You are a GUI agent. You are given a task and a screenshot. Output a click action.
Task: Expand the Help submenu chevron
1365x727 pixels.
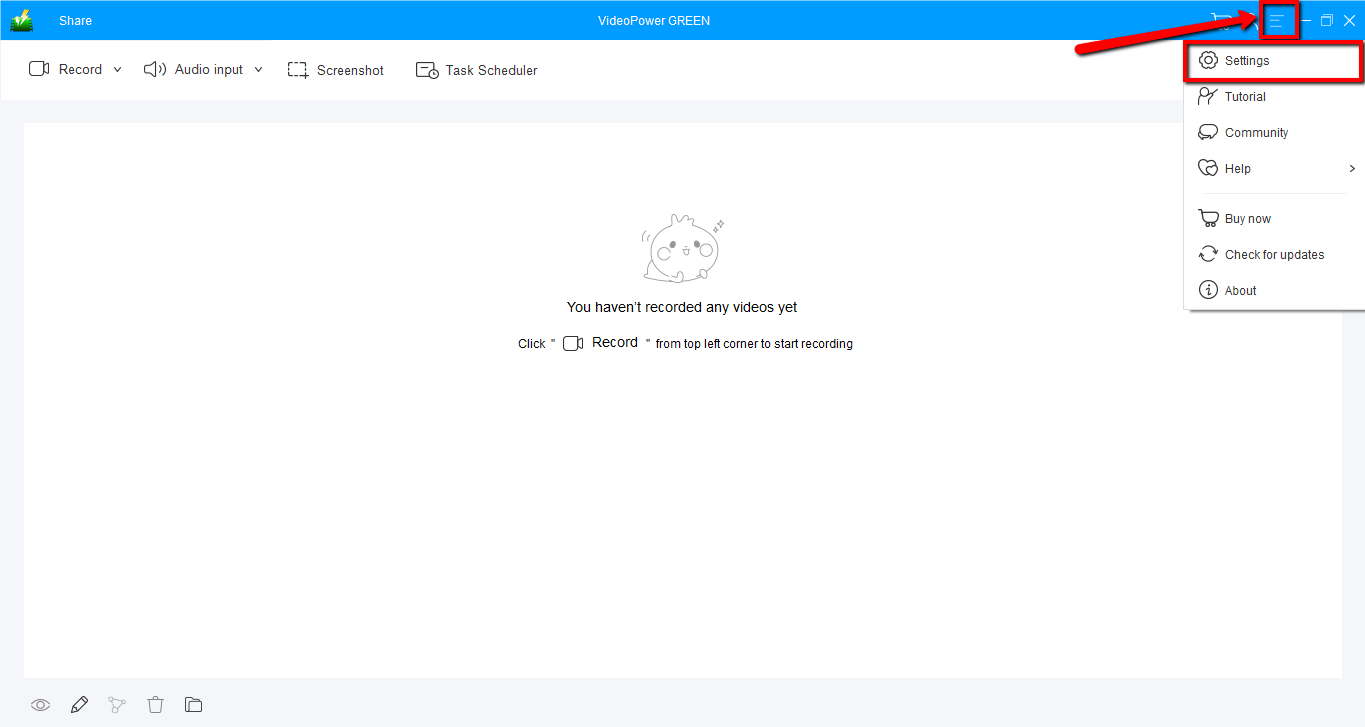pyautogui.click(x=1352, y=168)
